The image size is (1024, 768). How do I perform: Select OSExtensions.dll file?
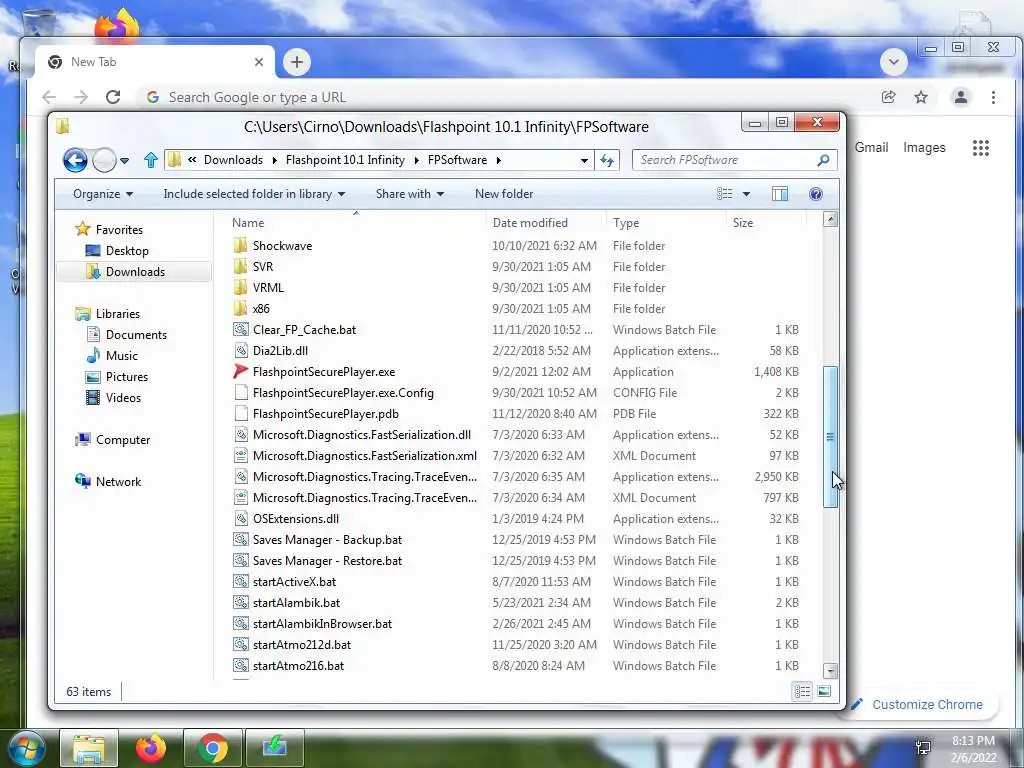coord(295,519)
